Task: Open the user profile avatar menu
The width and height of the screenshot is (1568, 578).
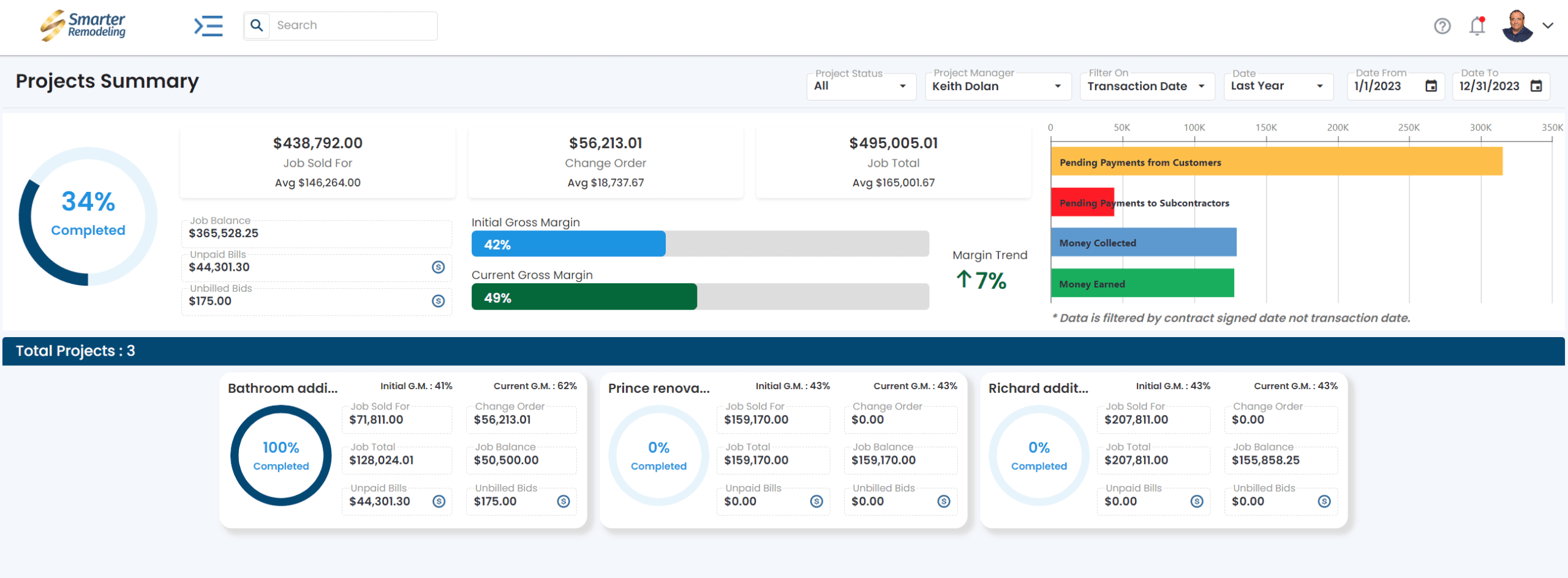Action: click(x=1517, y=26)
